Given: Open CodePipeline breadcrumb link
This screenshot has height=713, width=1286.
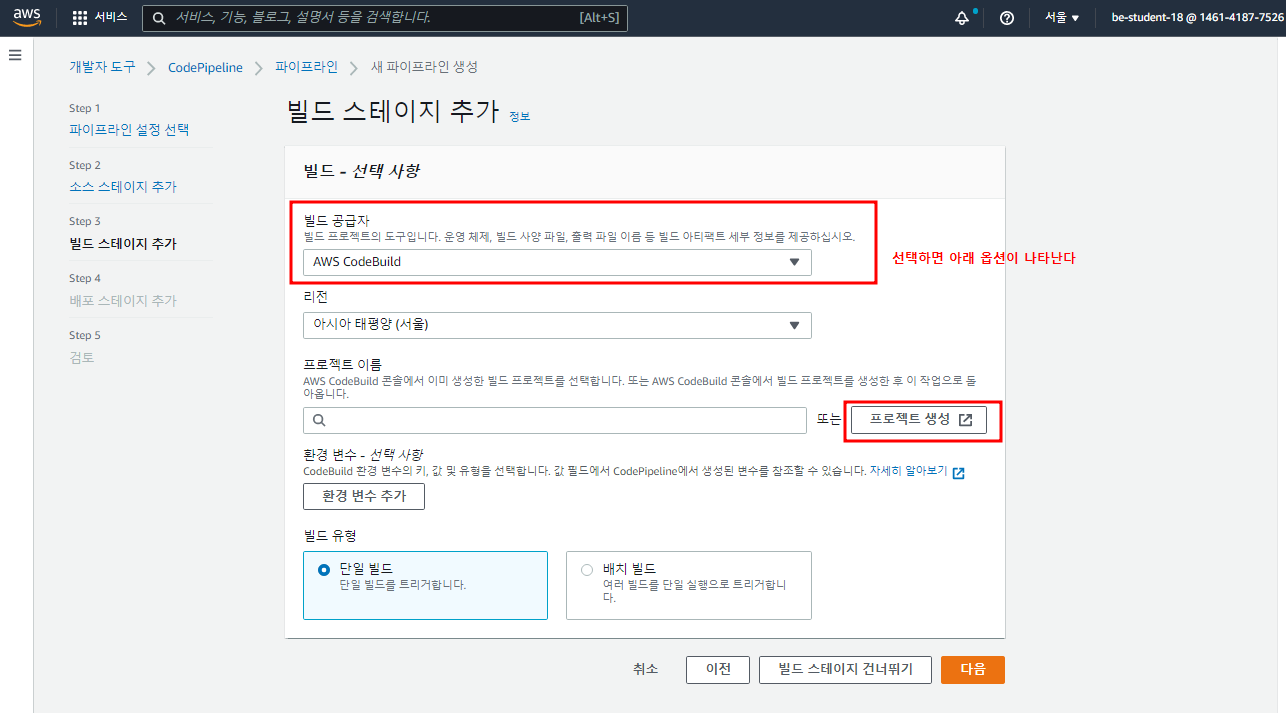Looking at the screenshot, I should pyautogui.click(x=205, y=67).
